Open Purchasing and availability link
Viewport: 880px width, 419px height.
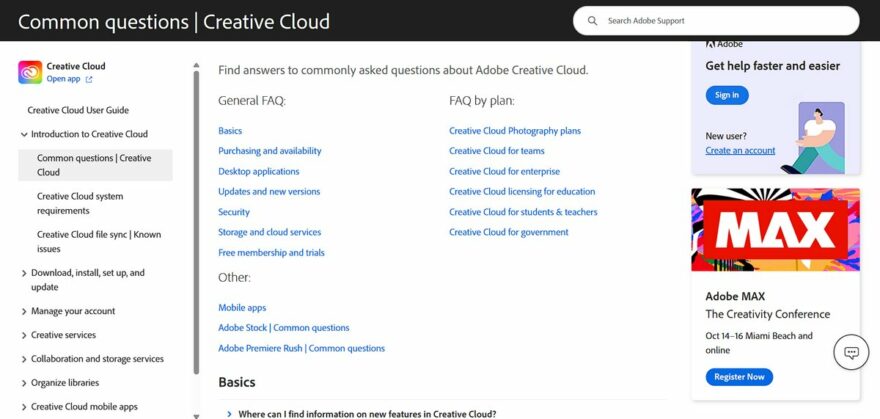[270, 151]
